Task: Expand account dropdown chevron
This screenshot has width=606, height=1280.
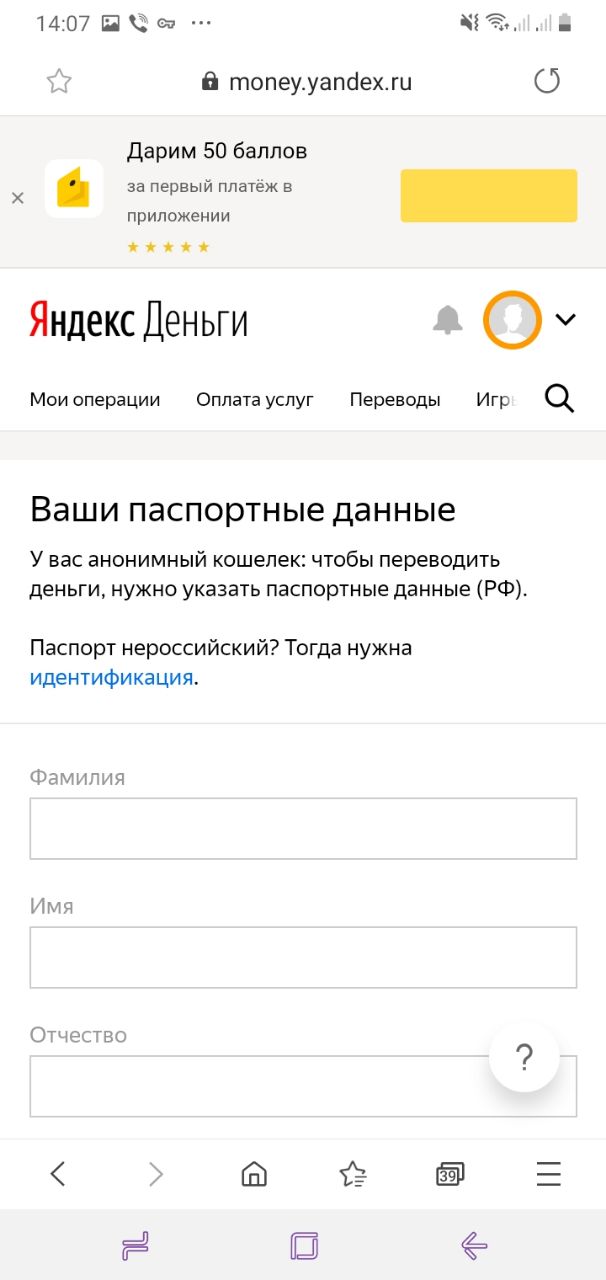Action: tap(565, 320)
